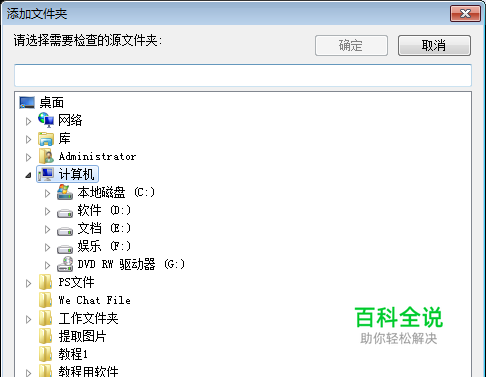The width and height of the screenshot is (486, 377).
Task: Expand the 软件 (D:) node
Action: click(47, 211)
